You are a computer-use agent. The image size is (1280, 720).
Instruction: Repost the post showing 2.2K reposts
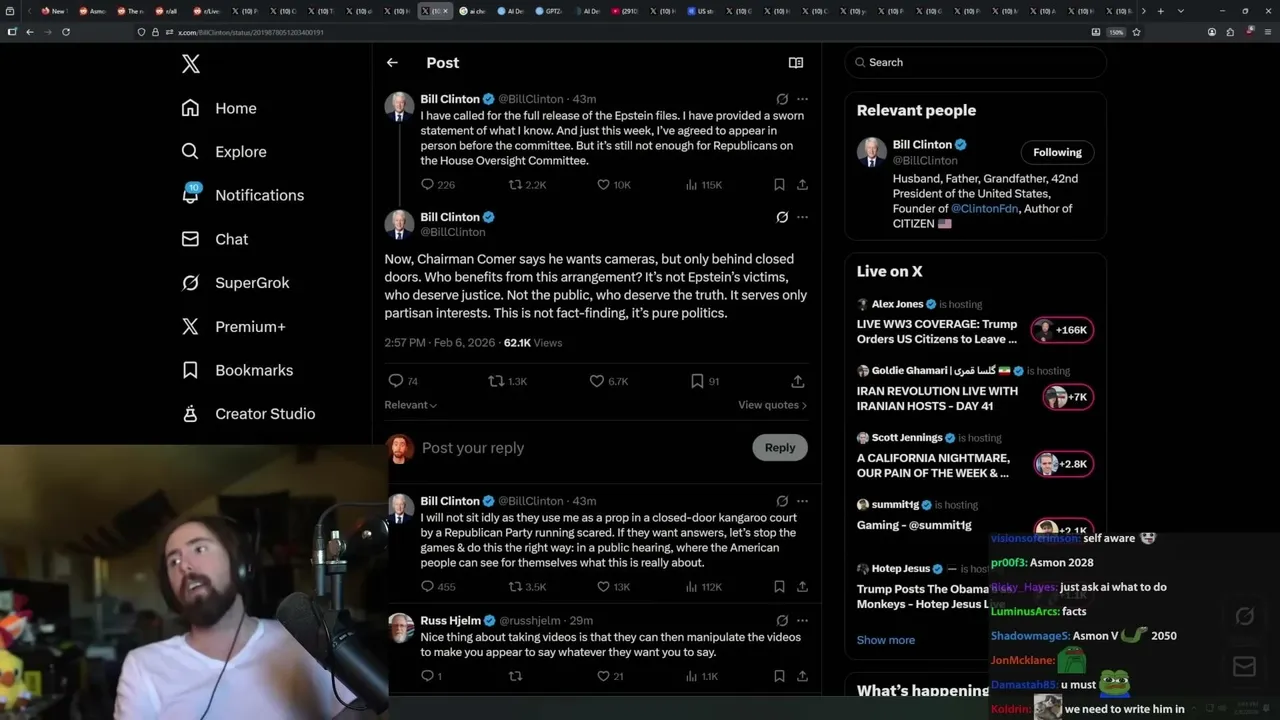pyautogui.click(x=527, y=185)
